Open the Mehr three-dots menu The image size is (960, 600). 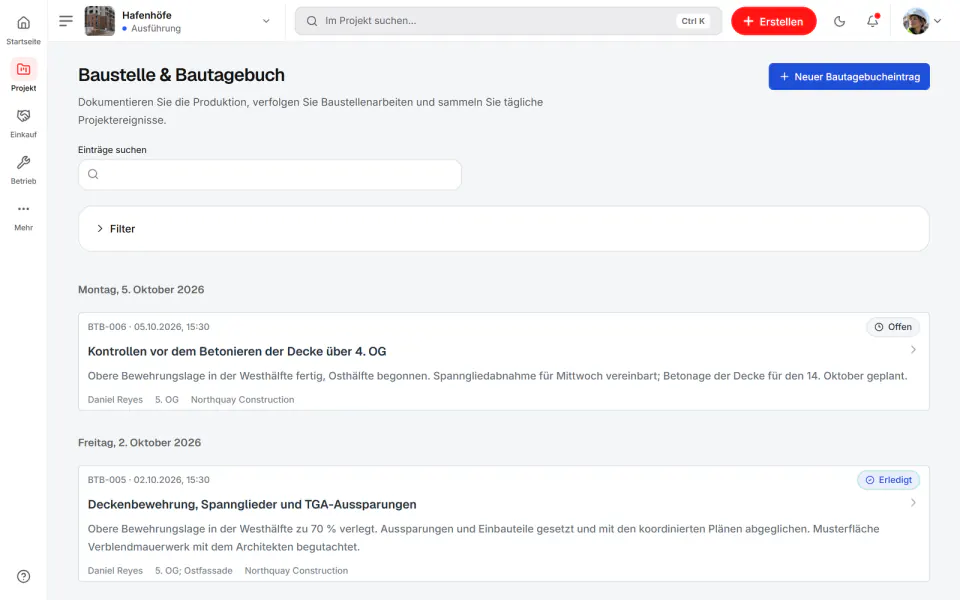click(x=23, y=216)
